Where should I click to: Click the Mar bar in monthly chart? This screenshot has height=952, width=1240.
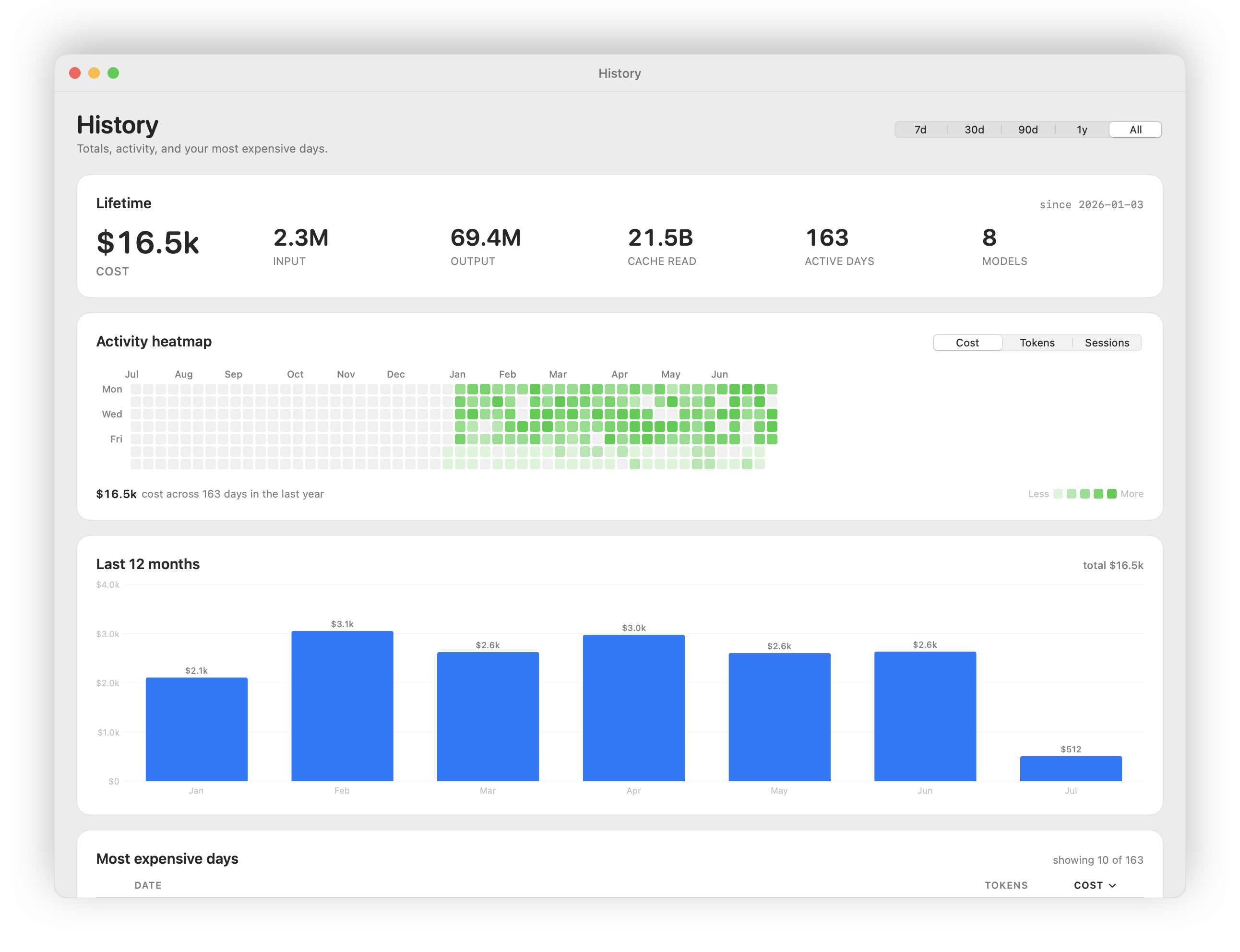[488, 717]
